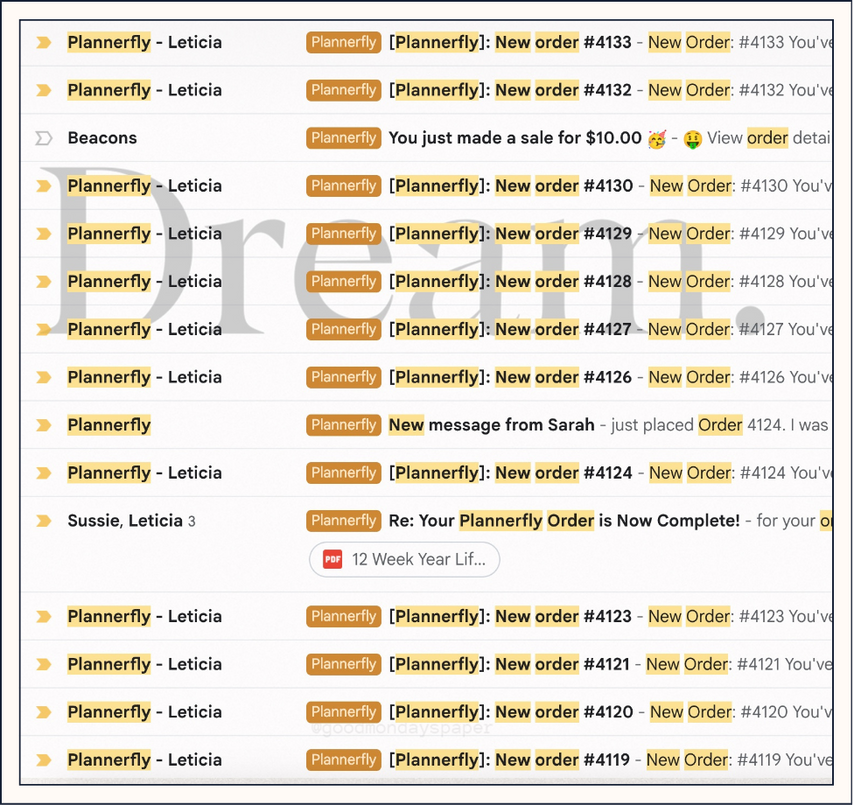Click the yellow importance arrow for order #4123

click(x=44, y=617)
